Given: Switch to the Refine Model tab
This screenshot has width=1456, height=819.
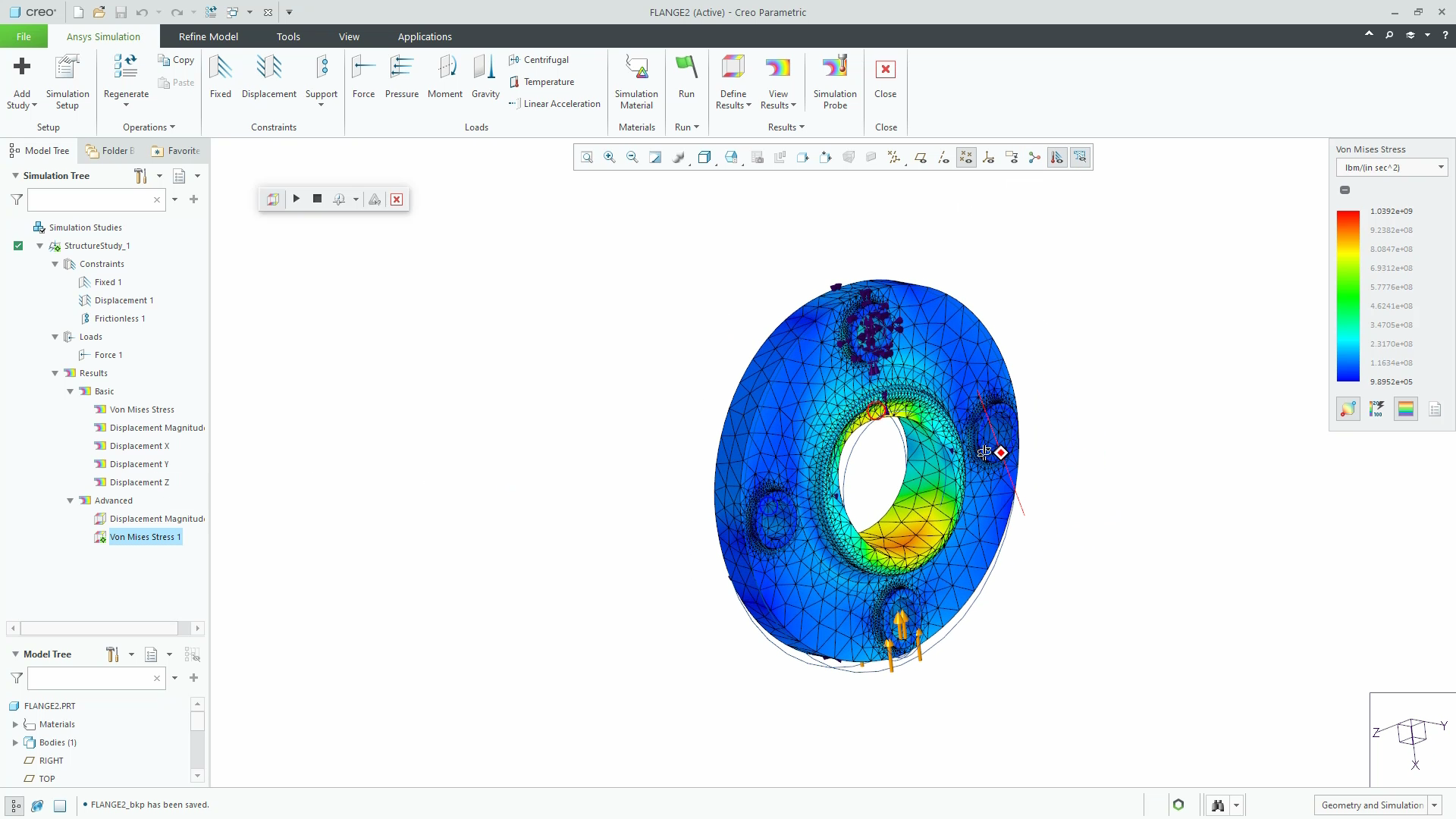Looking at the screenshot, I should [x=209, y=36].
